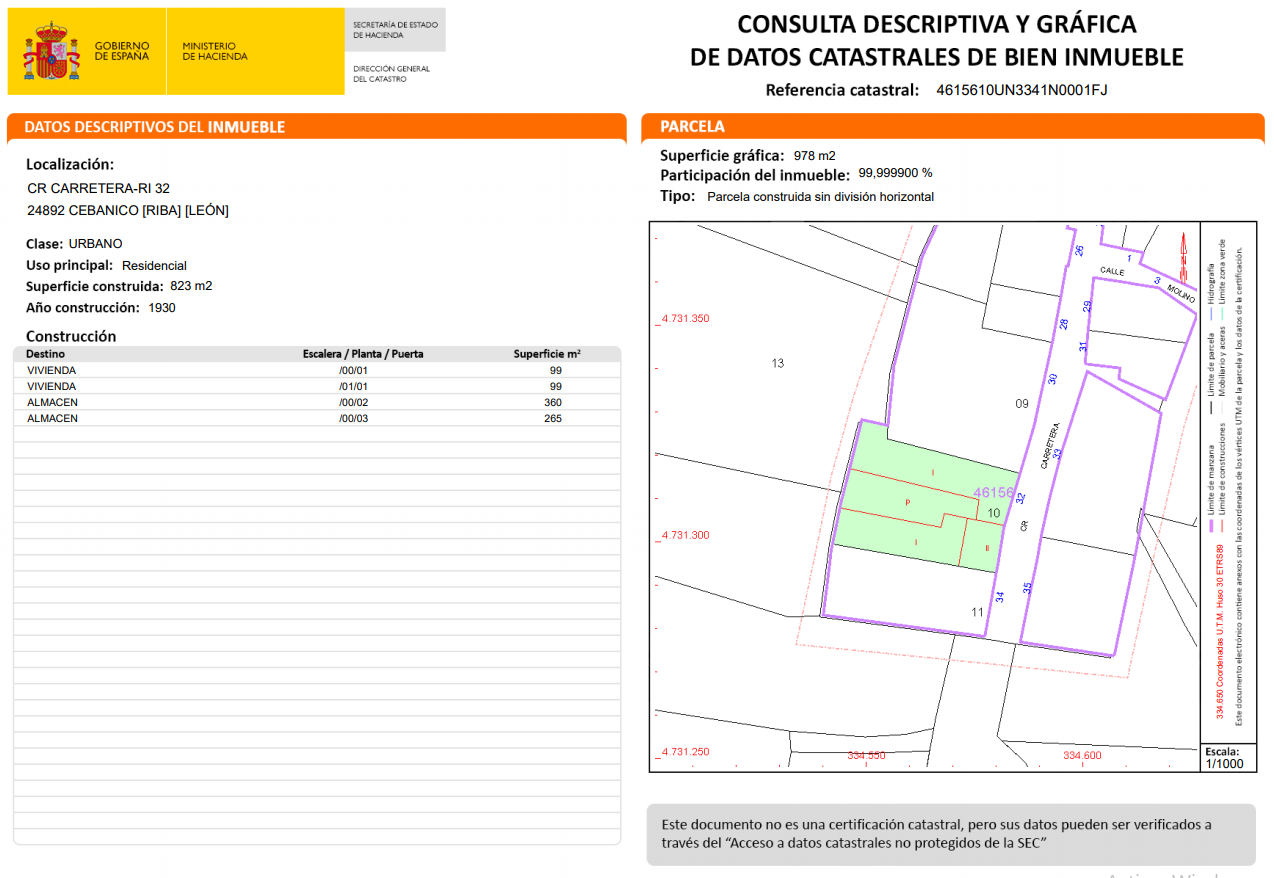Click SECRETARÍA DE ESTADO DE HACIENDA text
This screenshot has height=878, width=1274.
(395, 30)
